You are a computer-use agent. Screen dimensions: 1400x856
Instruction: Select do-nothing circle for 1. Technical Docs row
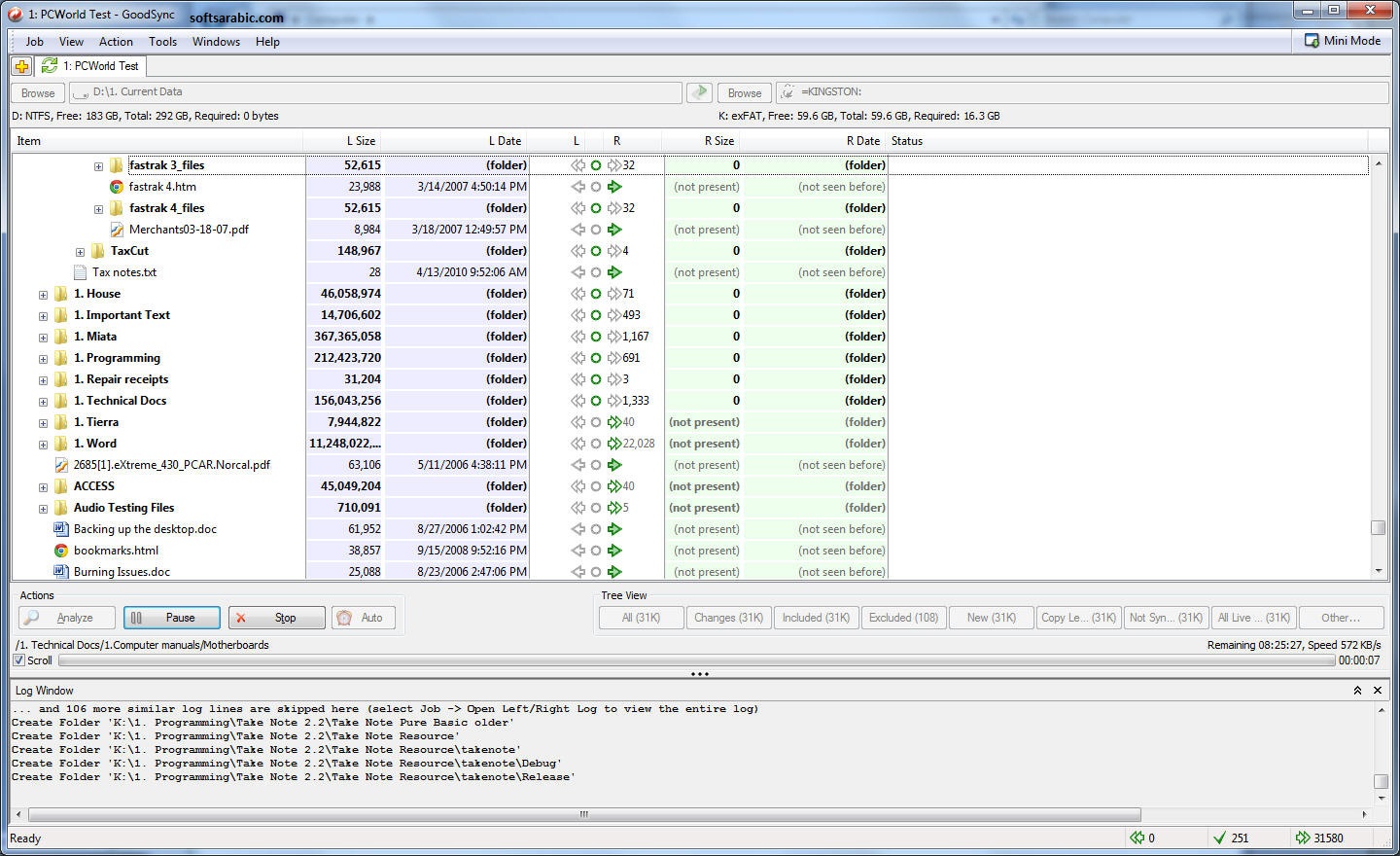pyautogui.click(x=596, y=401)
